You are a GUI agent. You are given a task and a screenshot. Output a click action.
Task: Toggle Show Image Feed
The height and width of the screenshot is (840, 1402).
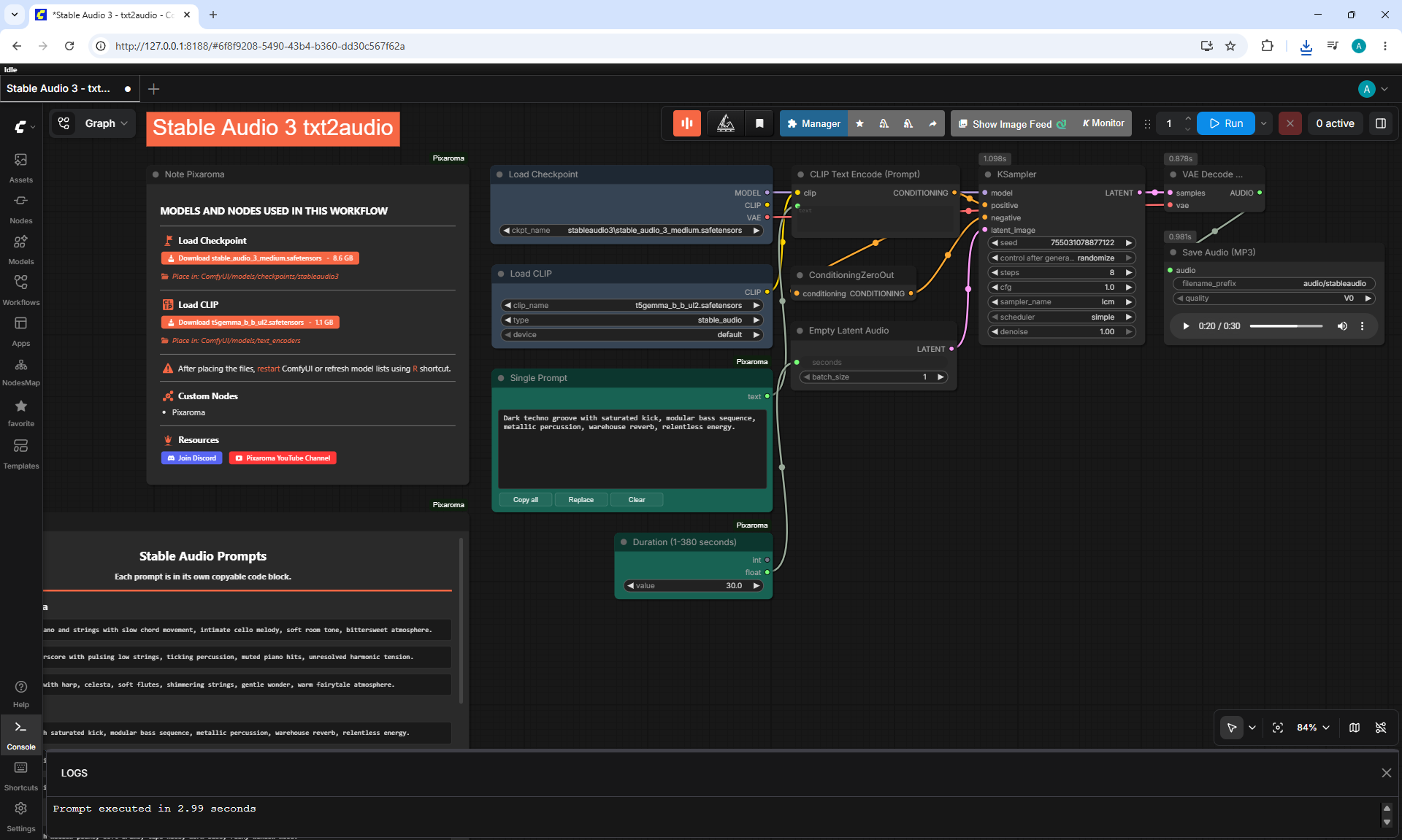[1013, 123]
